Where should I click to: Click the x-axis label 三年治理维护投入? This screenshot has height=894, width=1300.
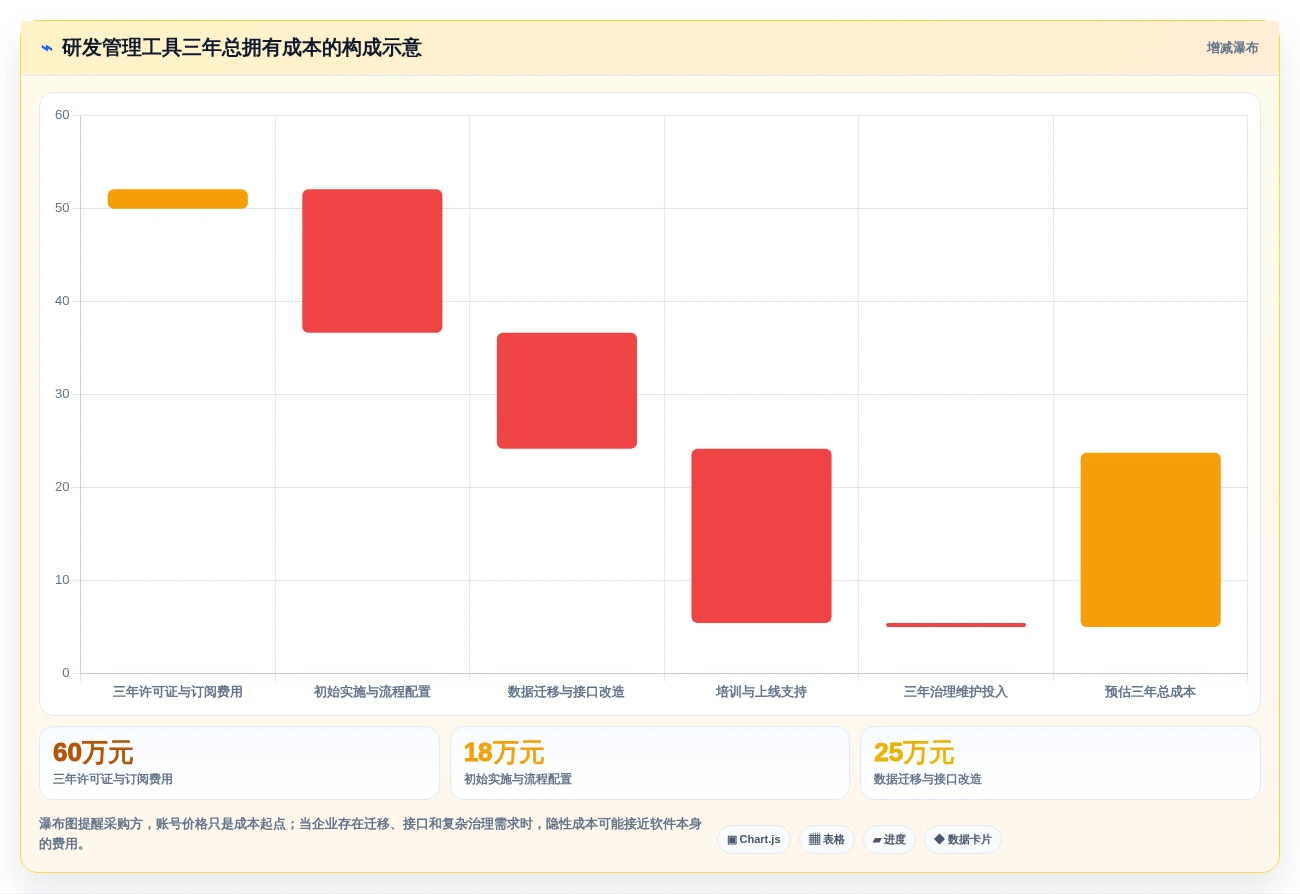(x=956, y=692)
